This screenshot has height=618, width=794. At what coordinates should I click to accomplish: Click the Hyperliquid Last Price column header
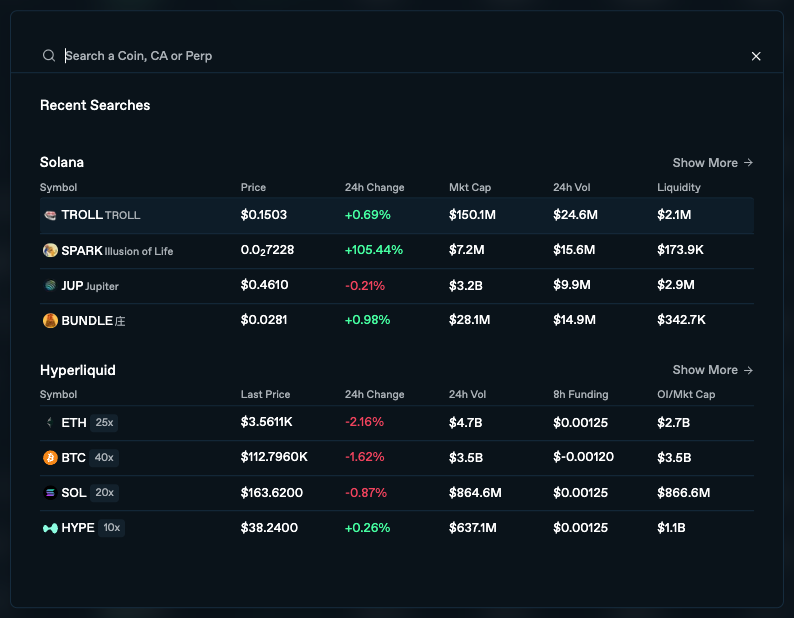(265, 394)
